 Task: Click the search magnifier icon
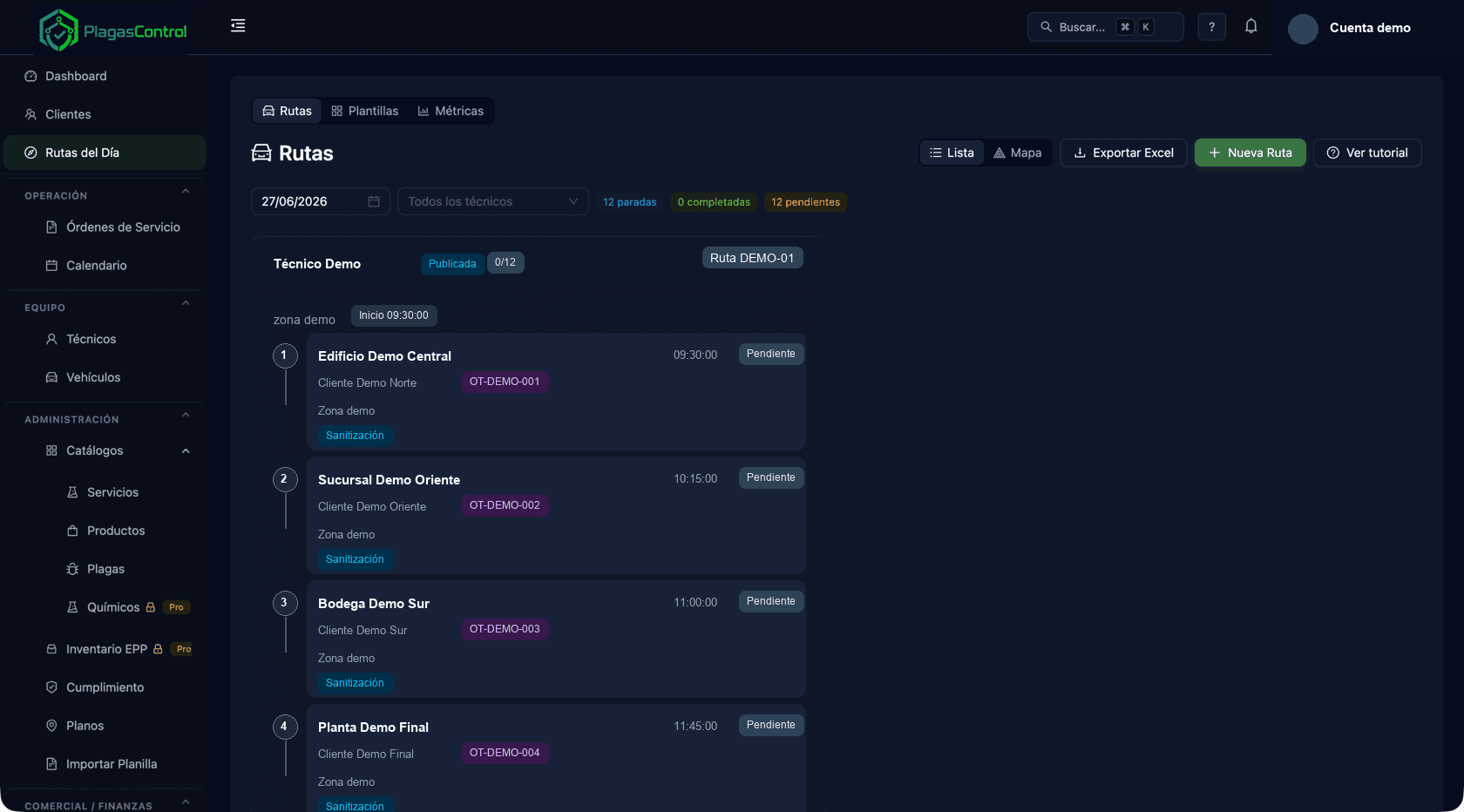(1046, 27)
